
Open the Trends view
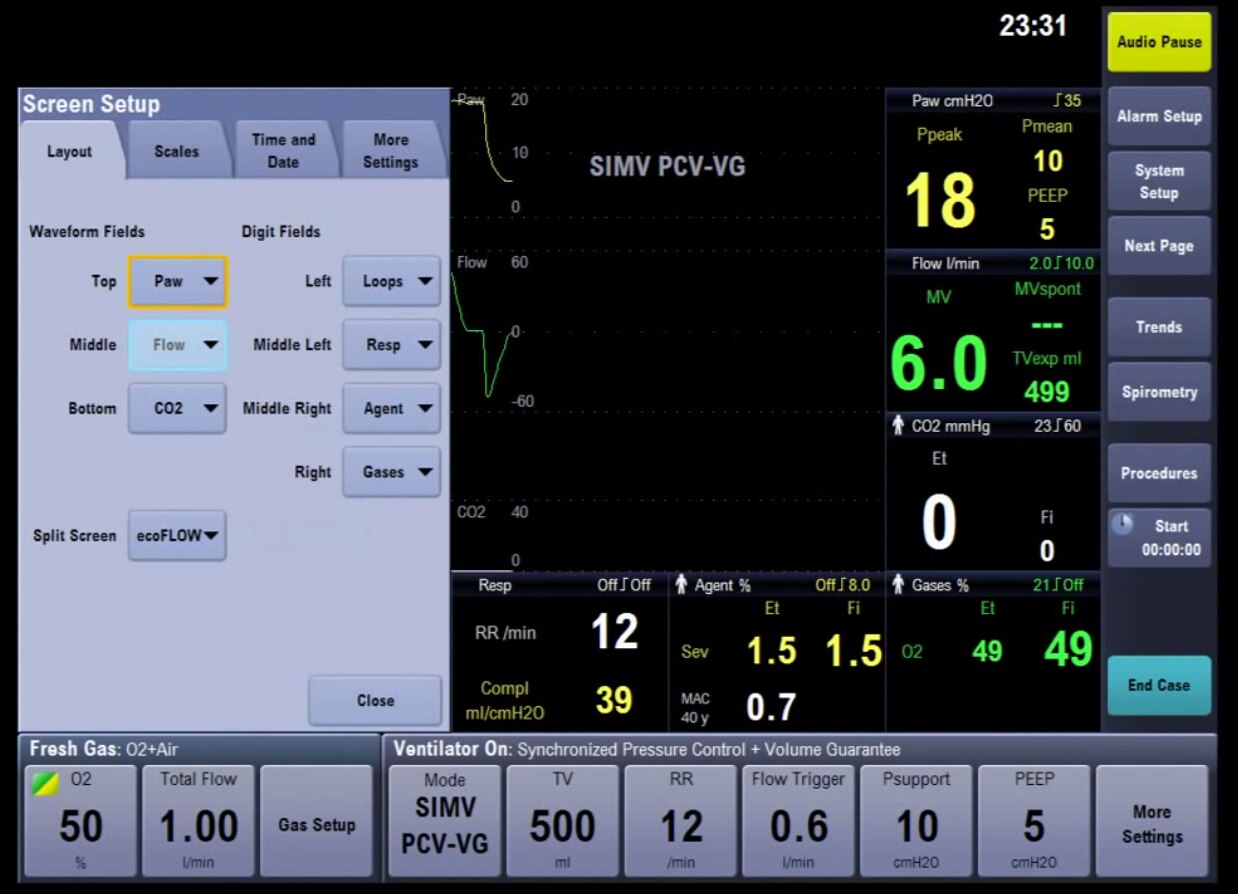pos(1158,327)
